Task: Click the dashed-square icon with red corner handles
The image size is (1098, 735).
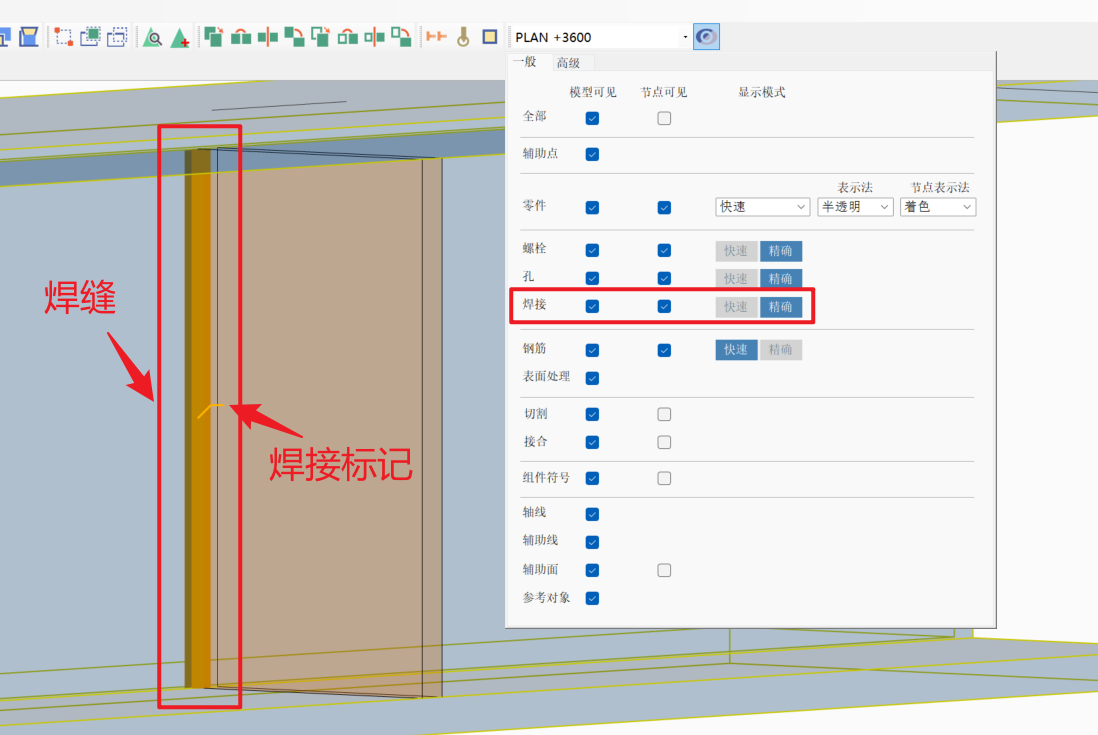Action: pos(64,36)
